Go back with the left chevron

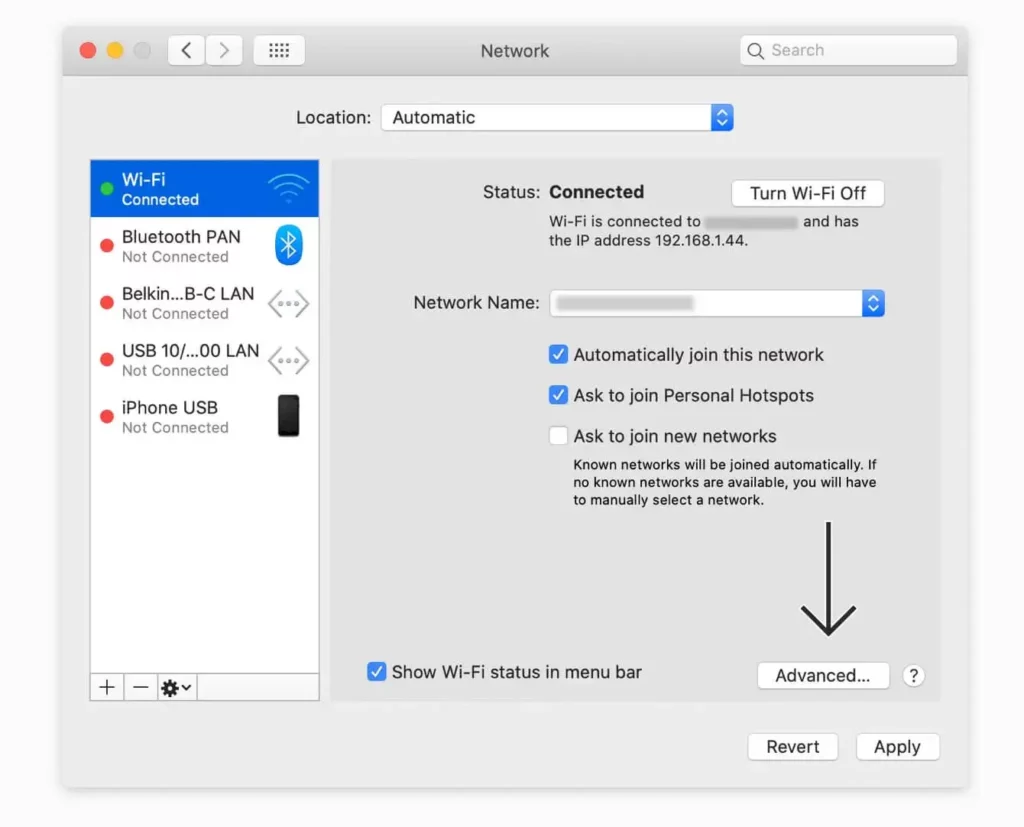(186, 50)
